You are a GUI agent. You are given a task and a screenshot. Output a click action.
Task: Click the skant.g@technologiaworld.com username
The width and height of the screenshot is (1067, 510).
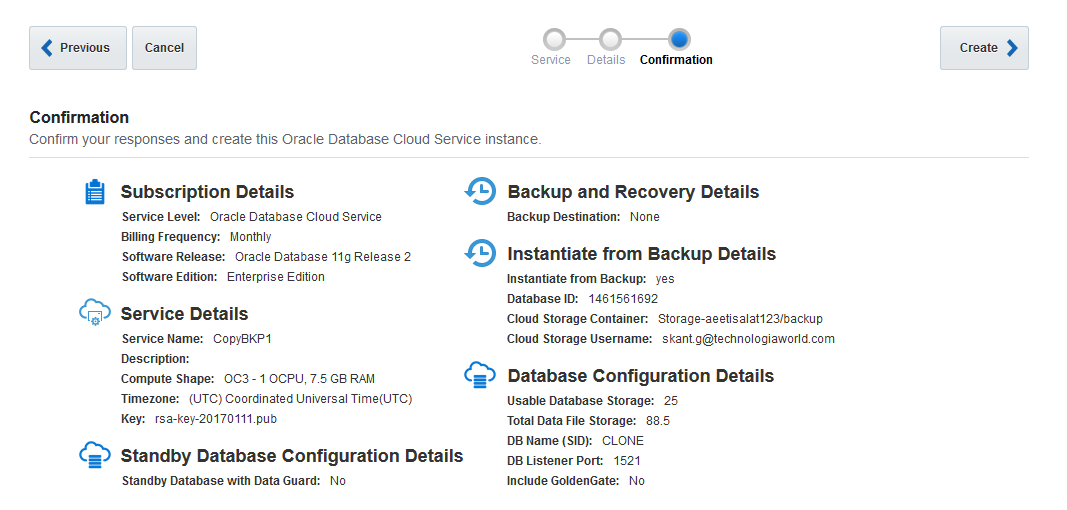coord(748,339)
